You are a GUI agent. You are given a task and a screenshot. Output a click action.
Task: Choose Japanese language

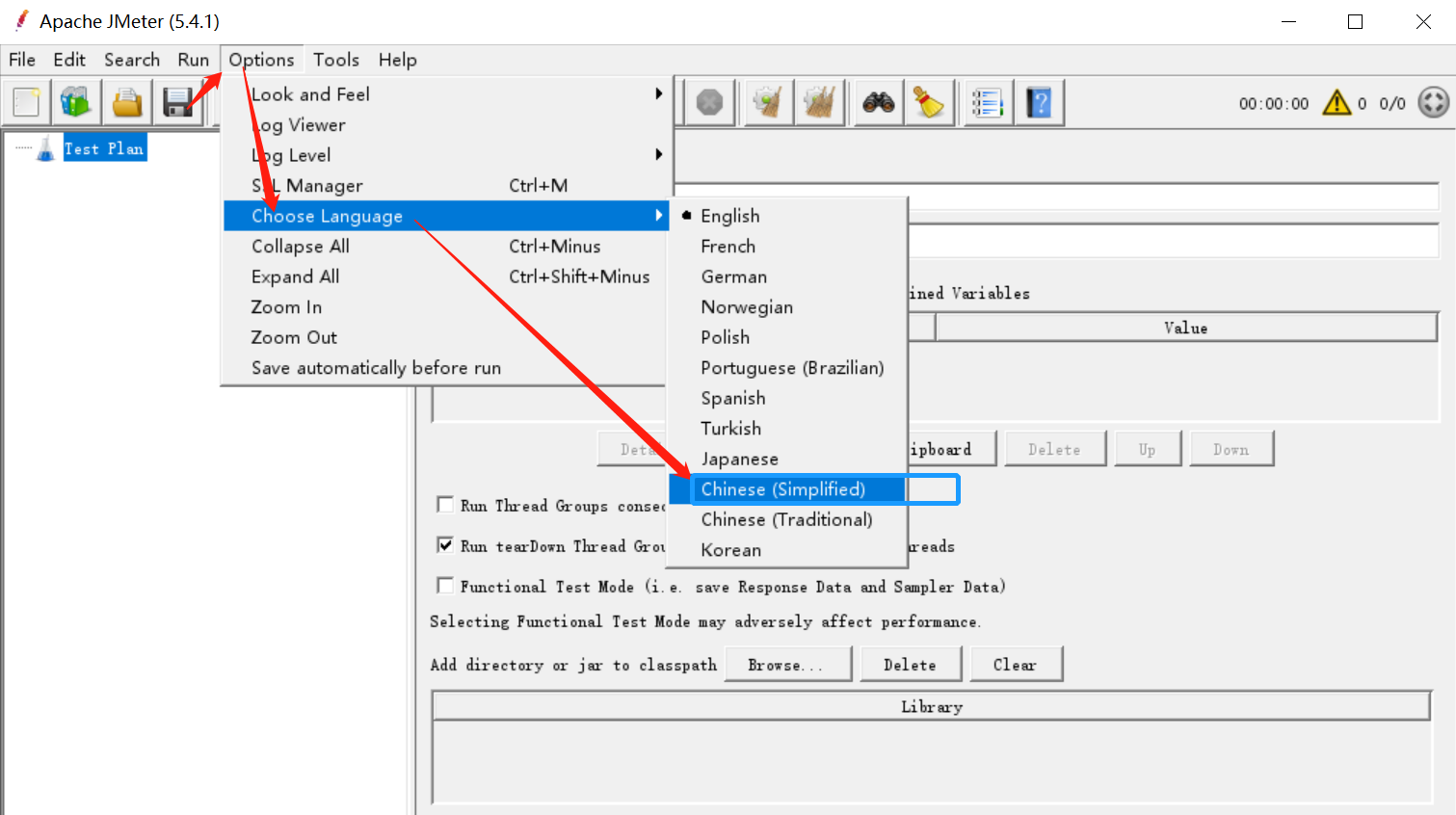[x=788, y=460]
